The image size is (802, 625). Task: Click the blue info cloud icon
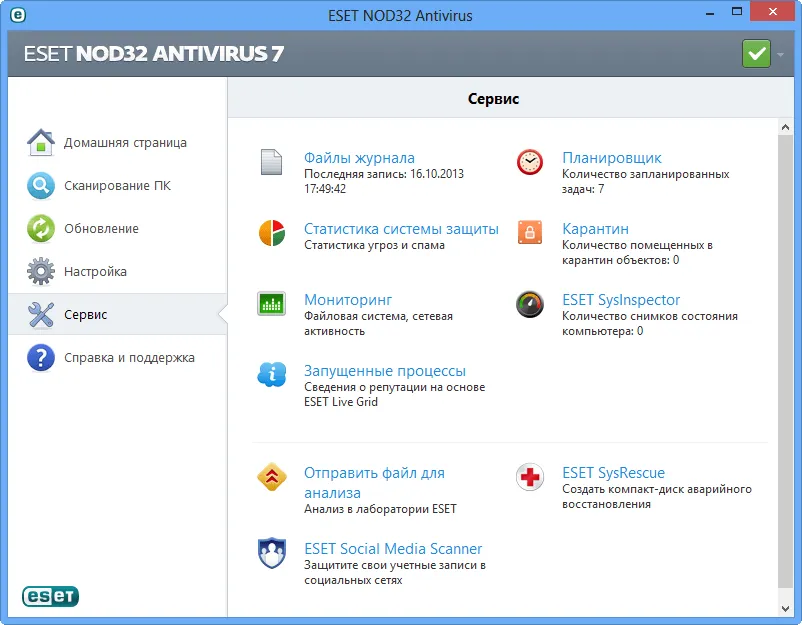[x=272, y=374]
